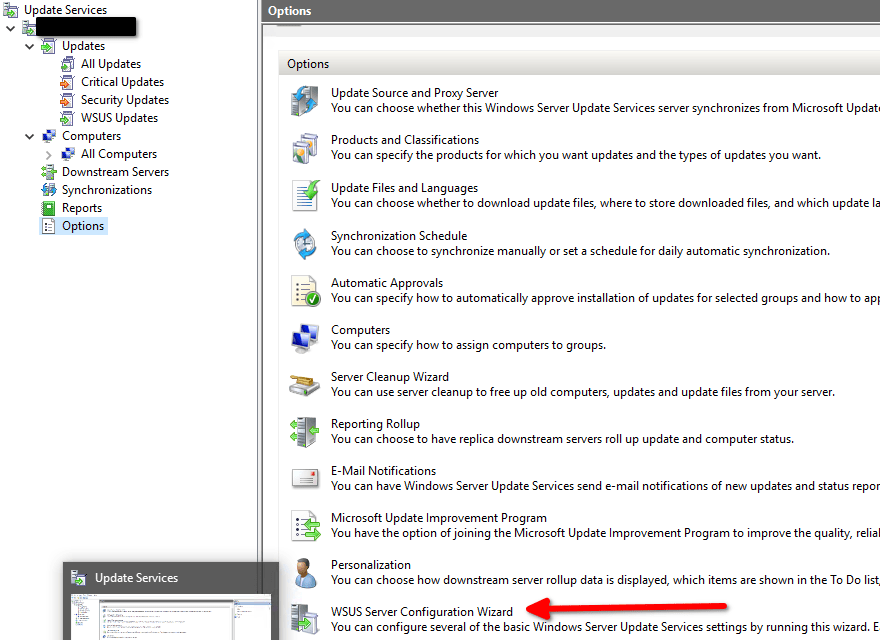Collapse the server node in the tree
880x640 pixels.
click(x=11, y=28)
